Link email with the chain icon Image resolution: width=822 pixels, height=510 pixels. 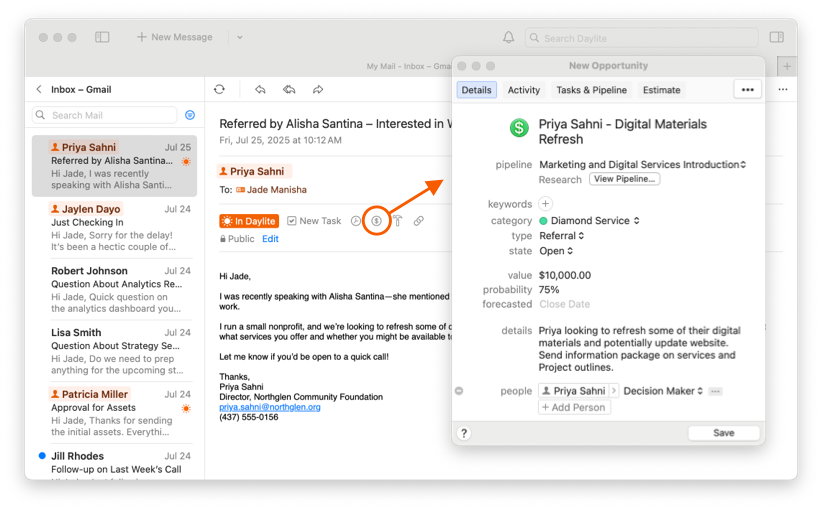click(418, 221)
